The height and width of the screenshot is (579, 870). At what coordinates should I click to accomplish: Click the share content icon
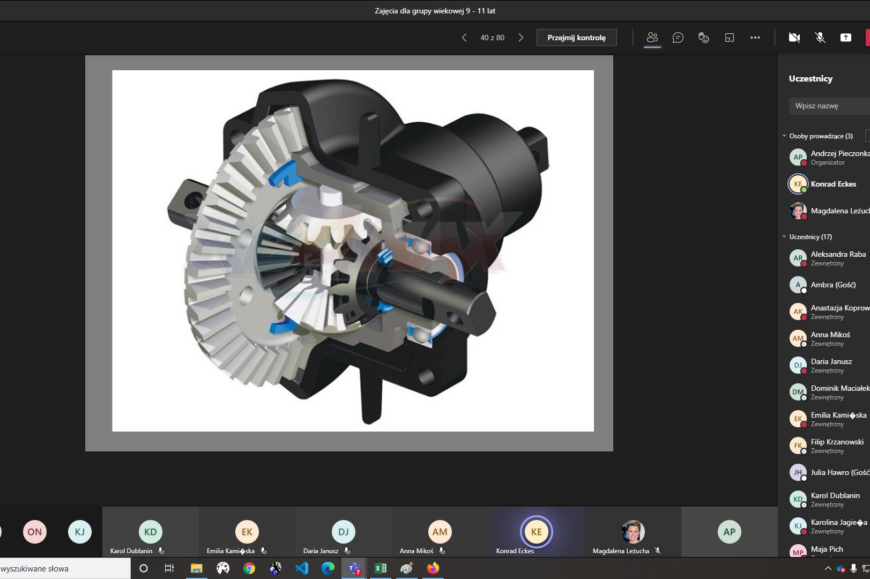click(846, 38)
